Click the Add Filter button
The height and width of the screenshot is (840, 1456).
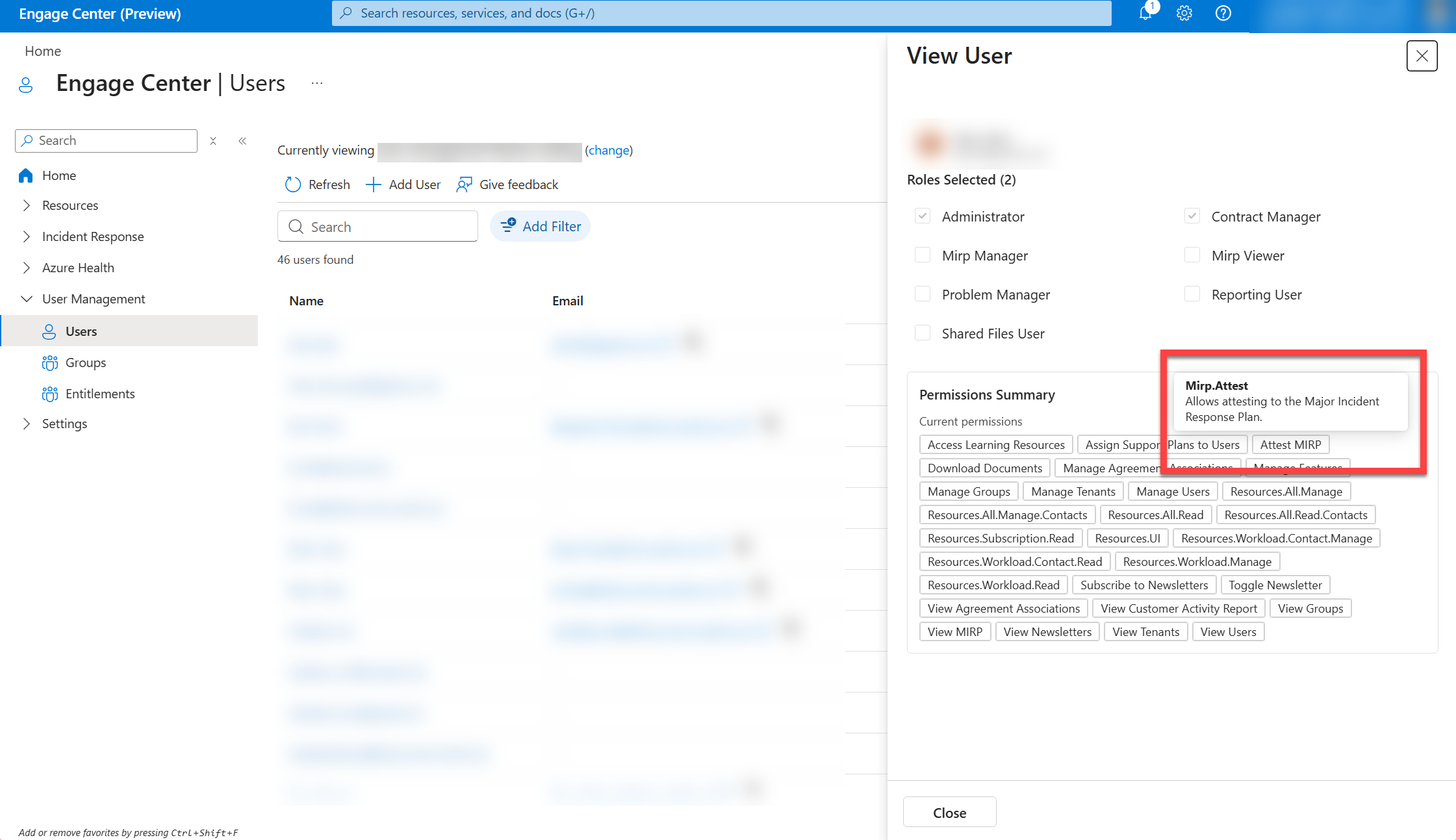[540, 226]
